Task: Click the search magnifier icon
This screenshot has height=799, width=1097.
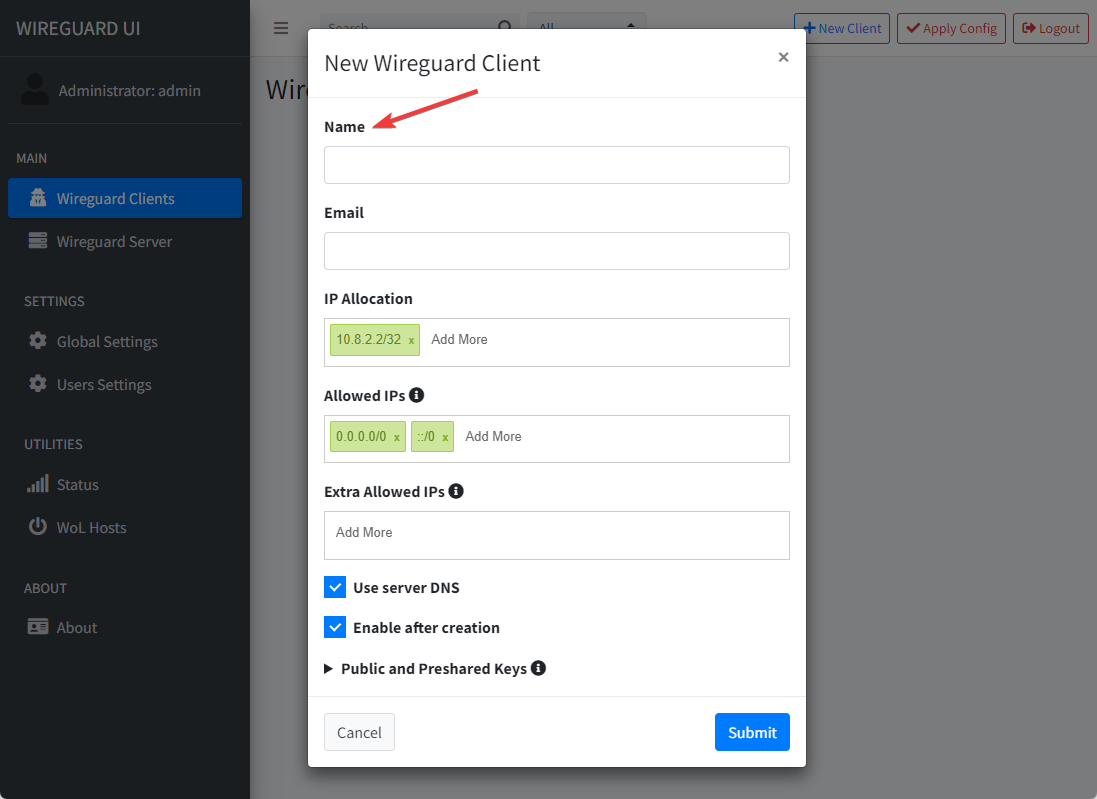Action: coord(504,26)
